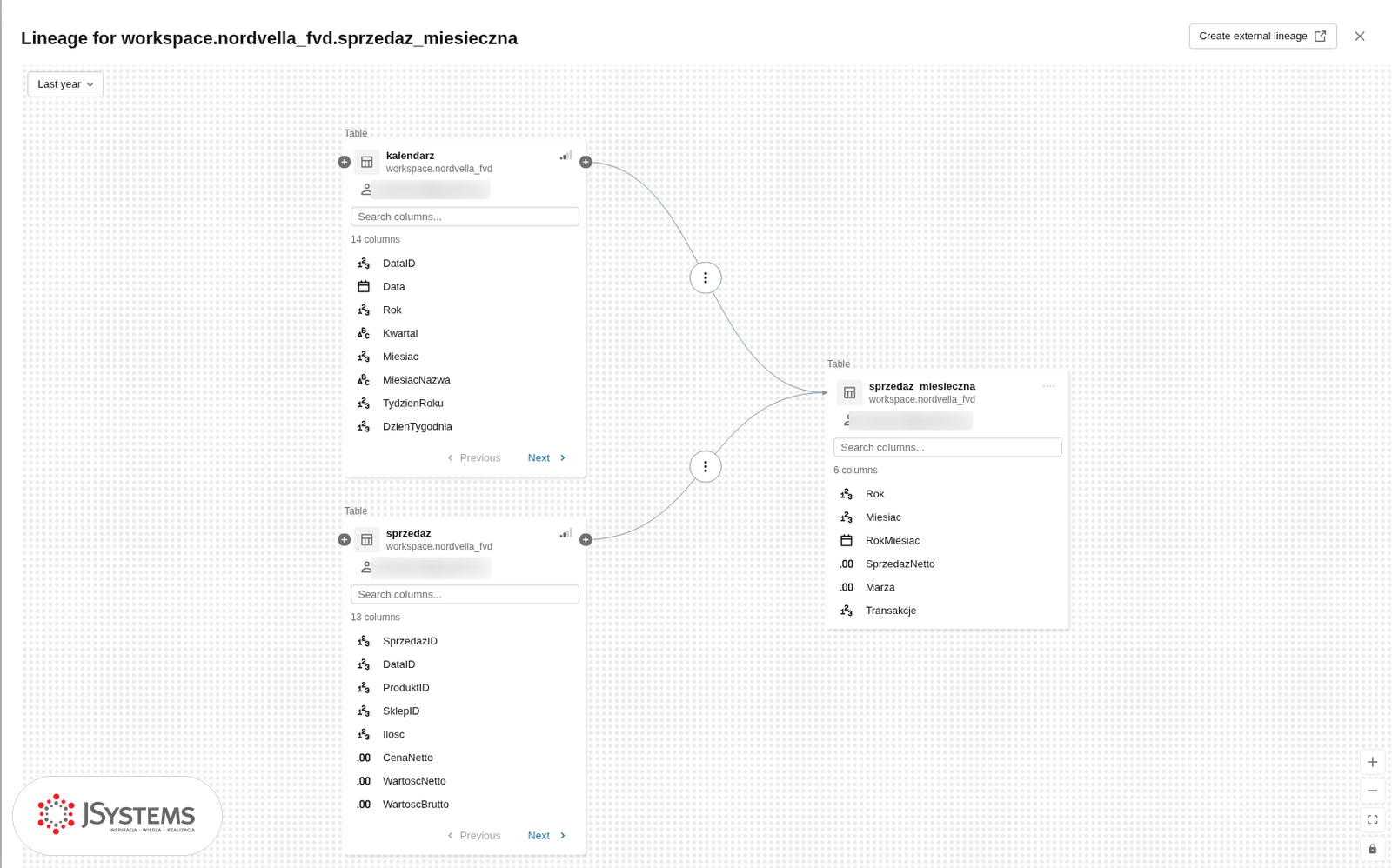This screenshot has width=1392, height=868.
Task: Open the kalendarz table icon
Action: tap(367, 162)
